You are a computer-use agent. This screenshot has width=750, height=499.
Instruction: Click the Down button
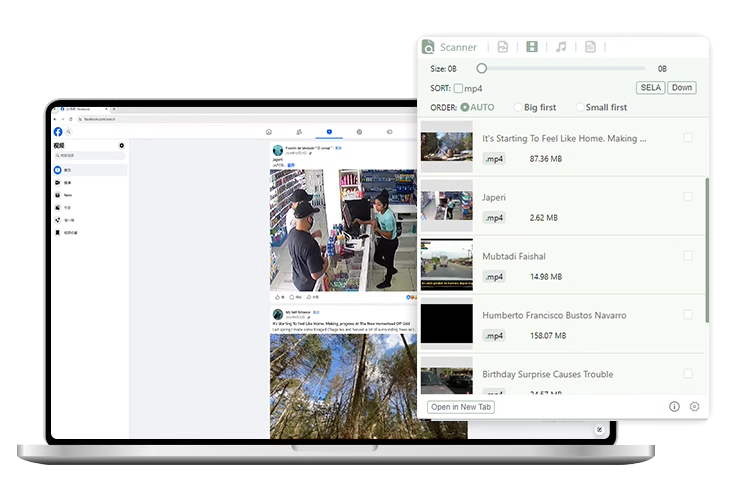pyautogui.click(x=681, y=88)
